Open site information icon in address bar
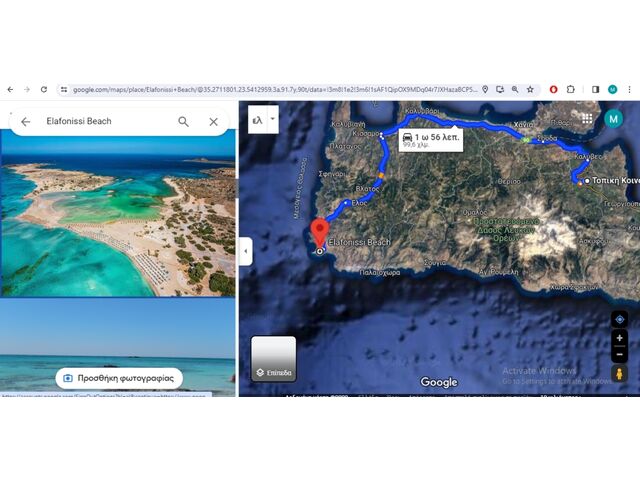Viewport: 640px width, 480px height. pos(64,89)
